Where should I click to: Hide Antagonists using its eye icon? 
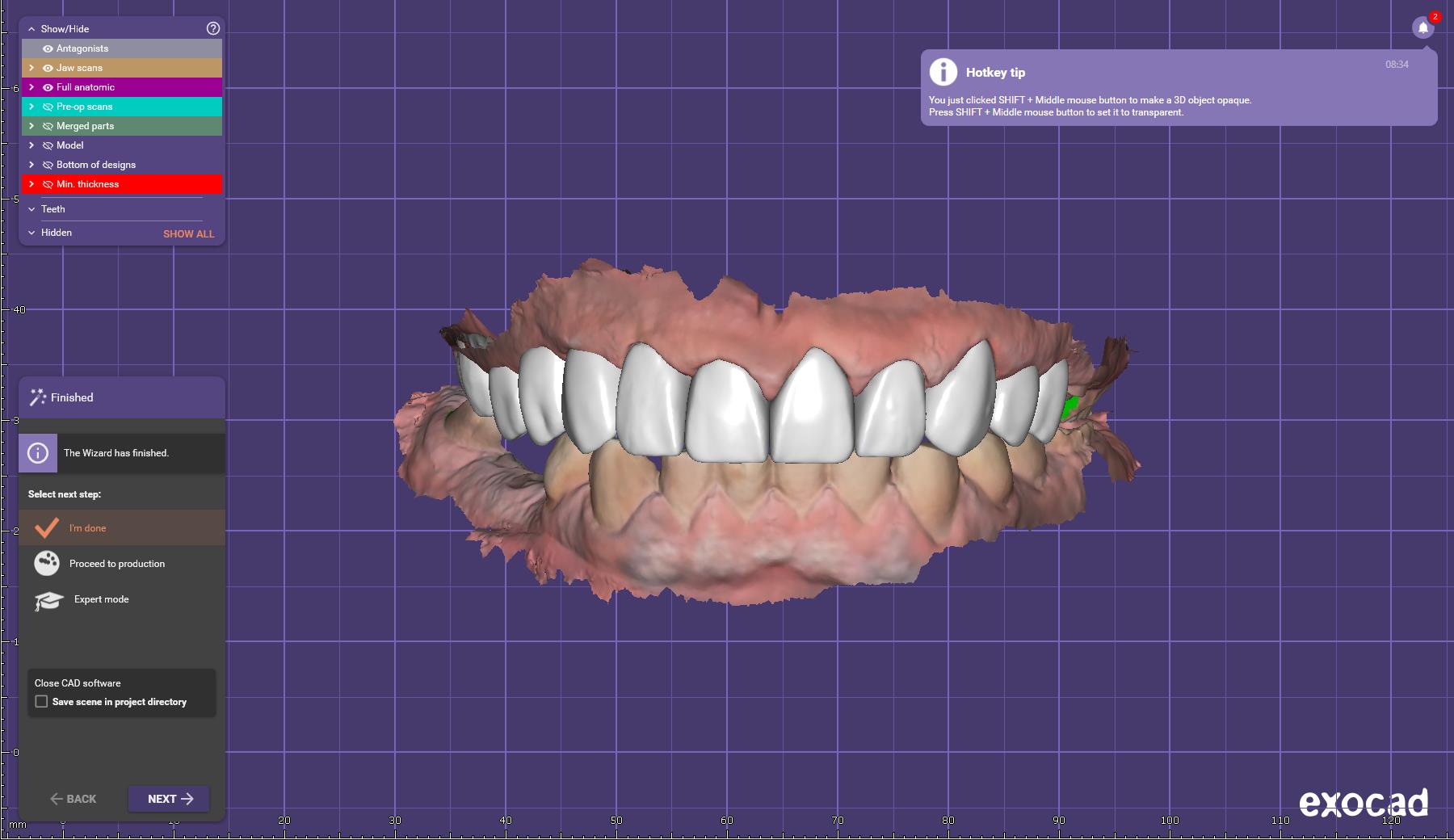[x=48, y=48]
